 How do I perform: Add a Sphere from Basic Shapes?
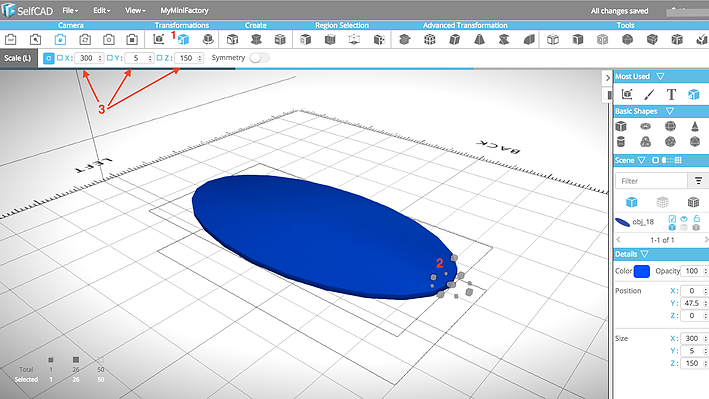click(670, 126)
